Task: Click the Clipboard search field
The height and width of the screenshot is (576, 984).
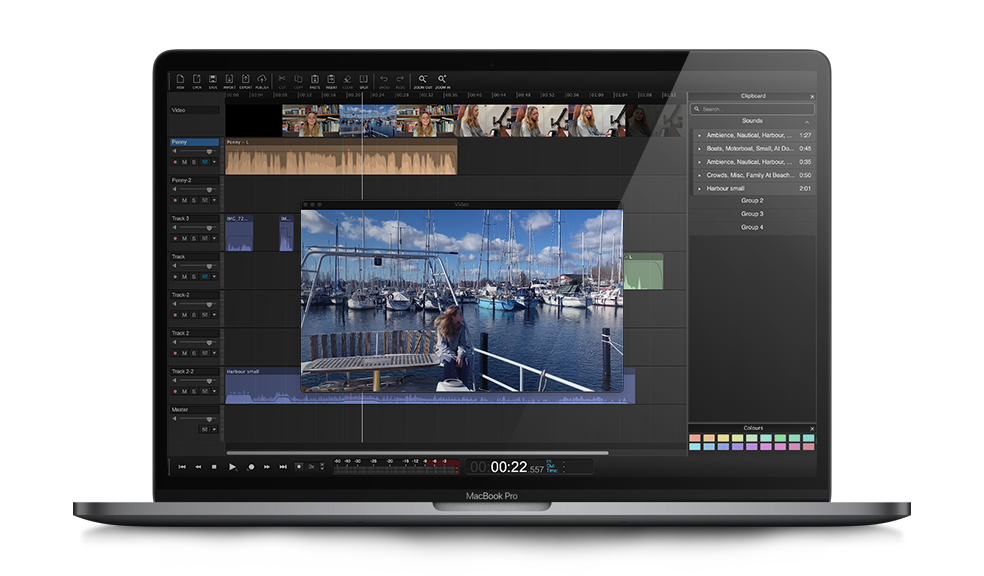Action: 752,108
